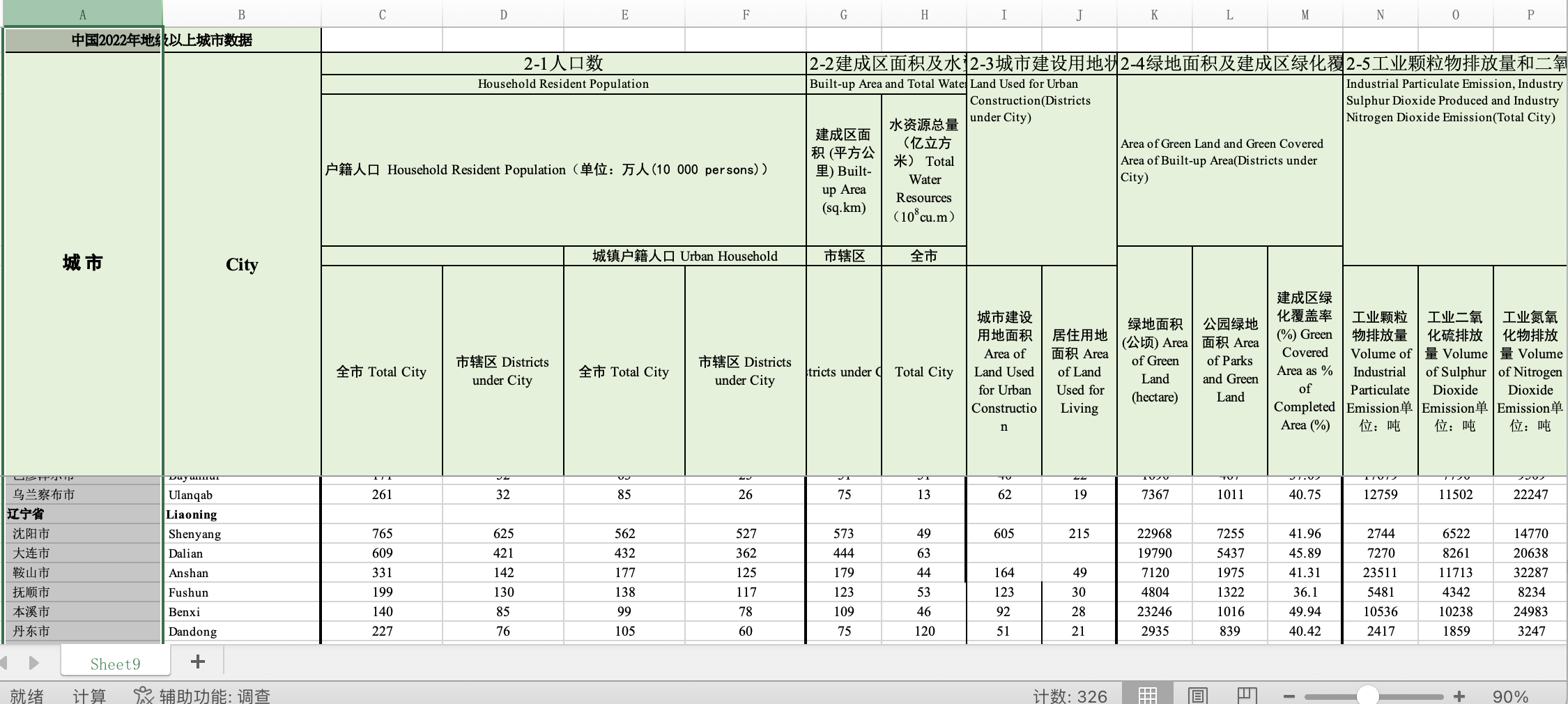The height and width of the screenshot is (704, 1568).
Task: Switch to Page Layout view icon
Action: click(1197, 695)
